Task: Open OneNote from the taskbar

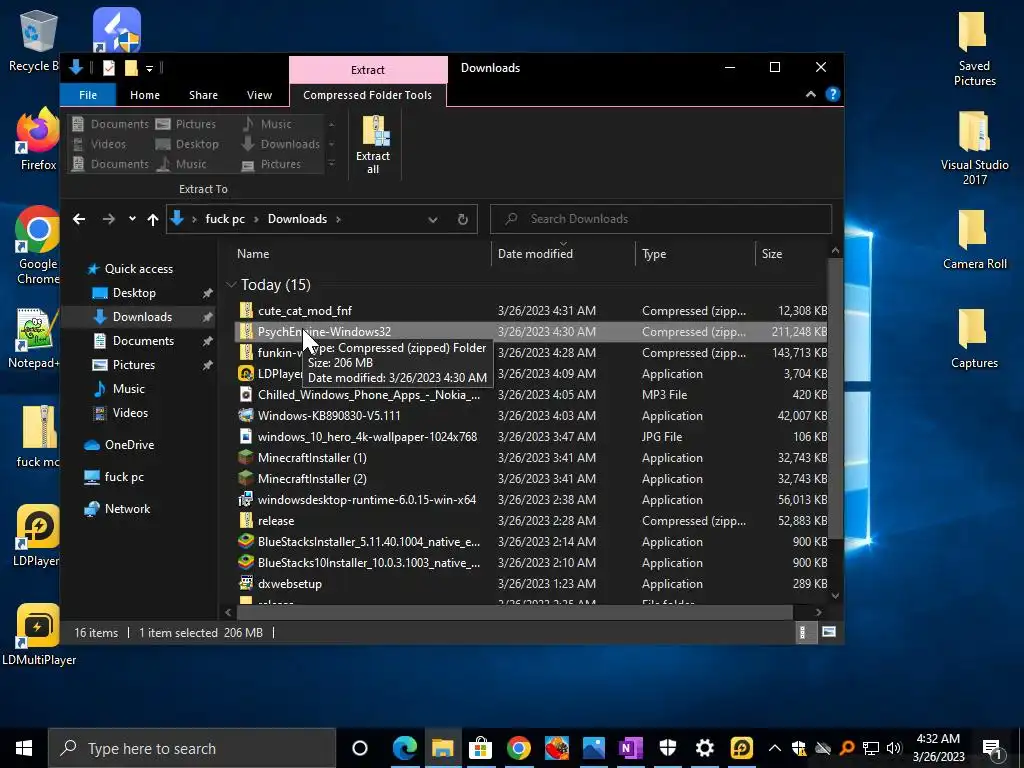Action: [x=630, y=748]
